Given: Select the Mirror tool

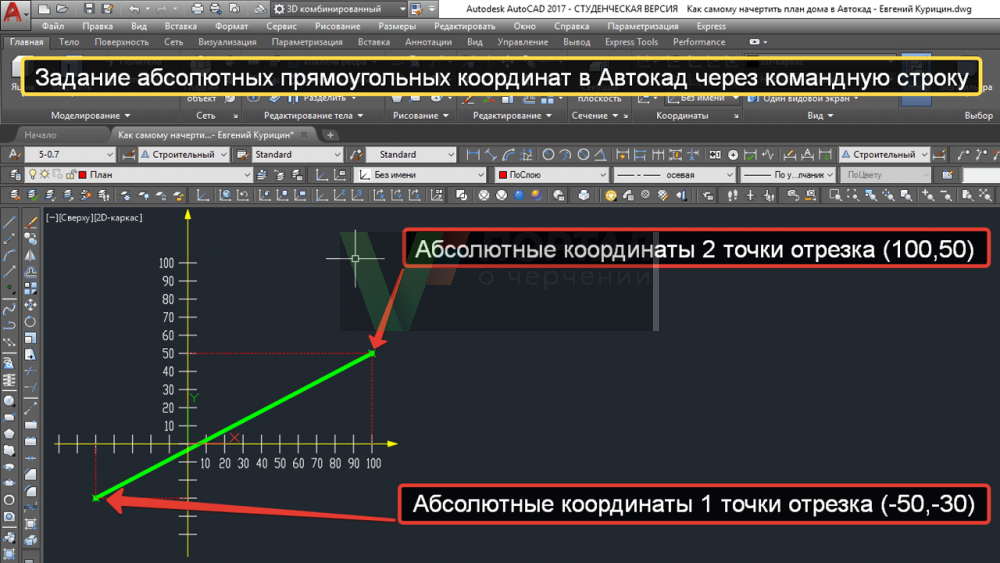Looking at the screenshot, I should [x=30, y=256].
